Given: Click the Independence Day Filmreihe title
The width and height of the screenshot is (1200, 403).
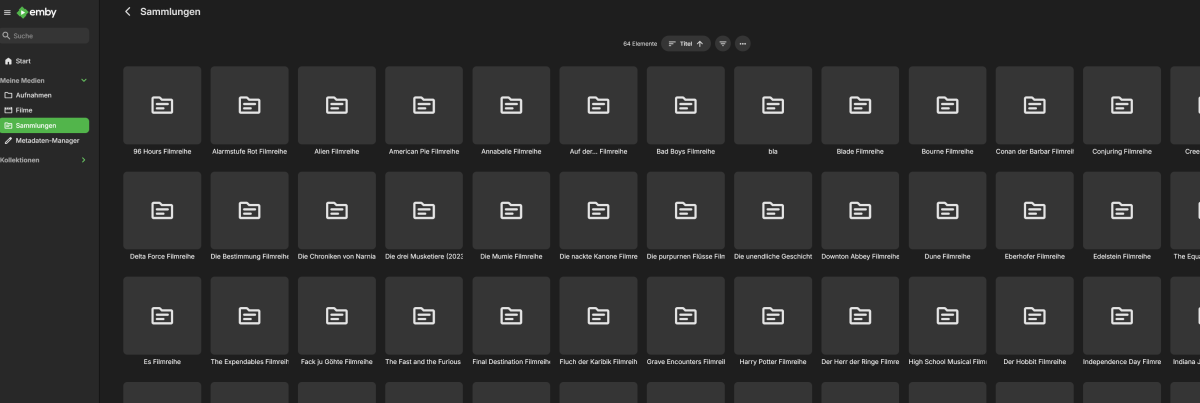Looking at the screenshot, I should tap(1122, 362).
